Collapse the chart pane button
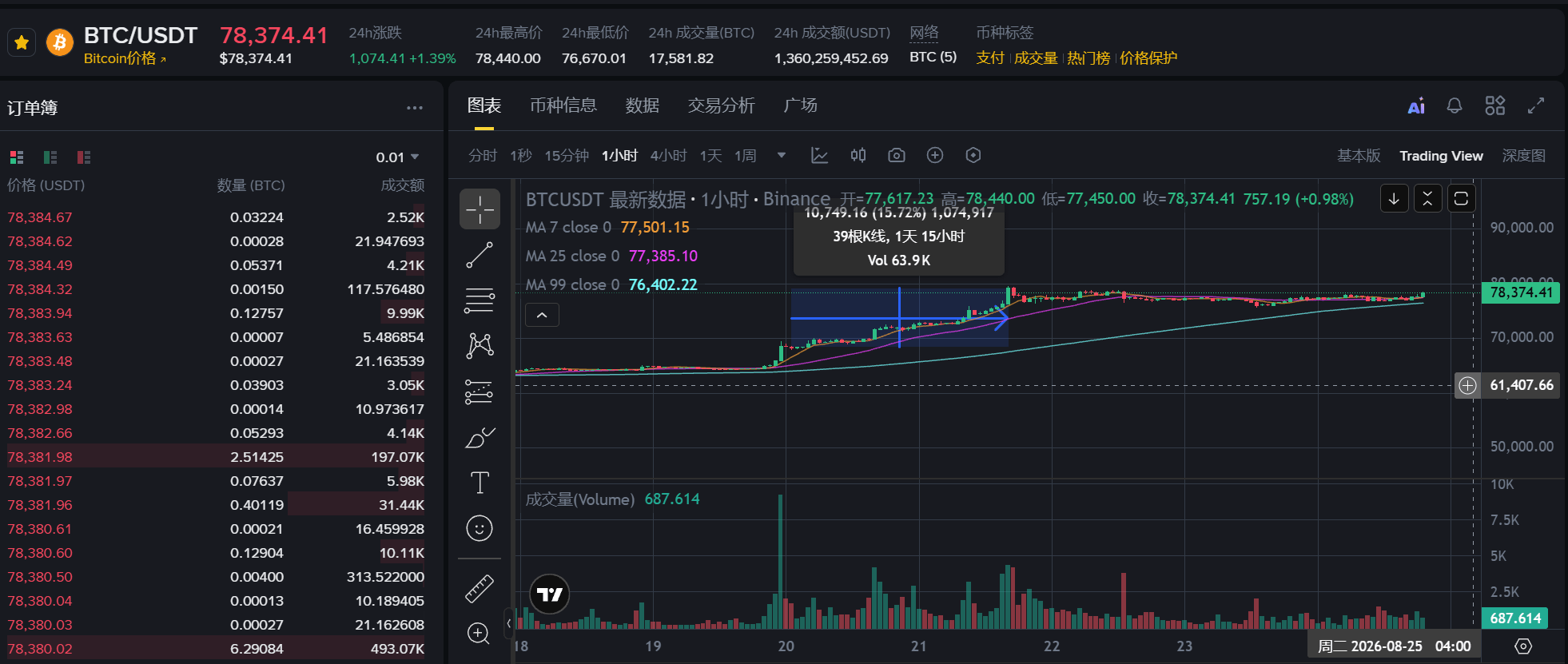The width and height of the screenshot is (1568, 664). click(x=1427, y=199)
